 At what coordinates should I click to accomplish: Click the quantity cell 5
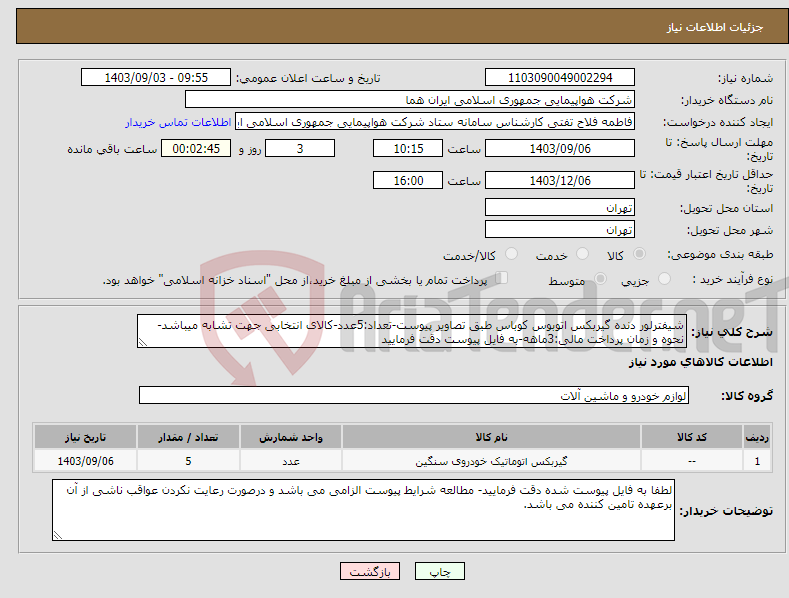[188, 461]
